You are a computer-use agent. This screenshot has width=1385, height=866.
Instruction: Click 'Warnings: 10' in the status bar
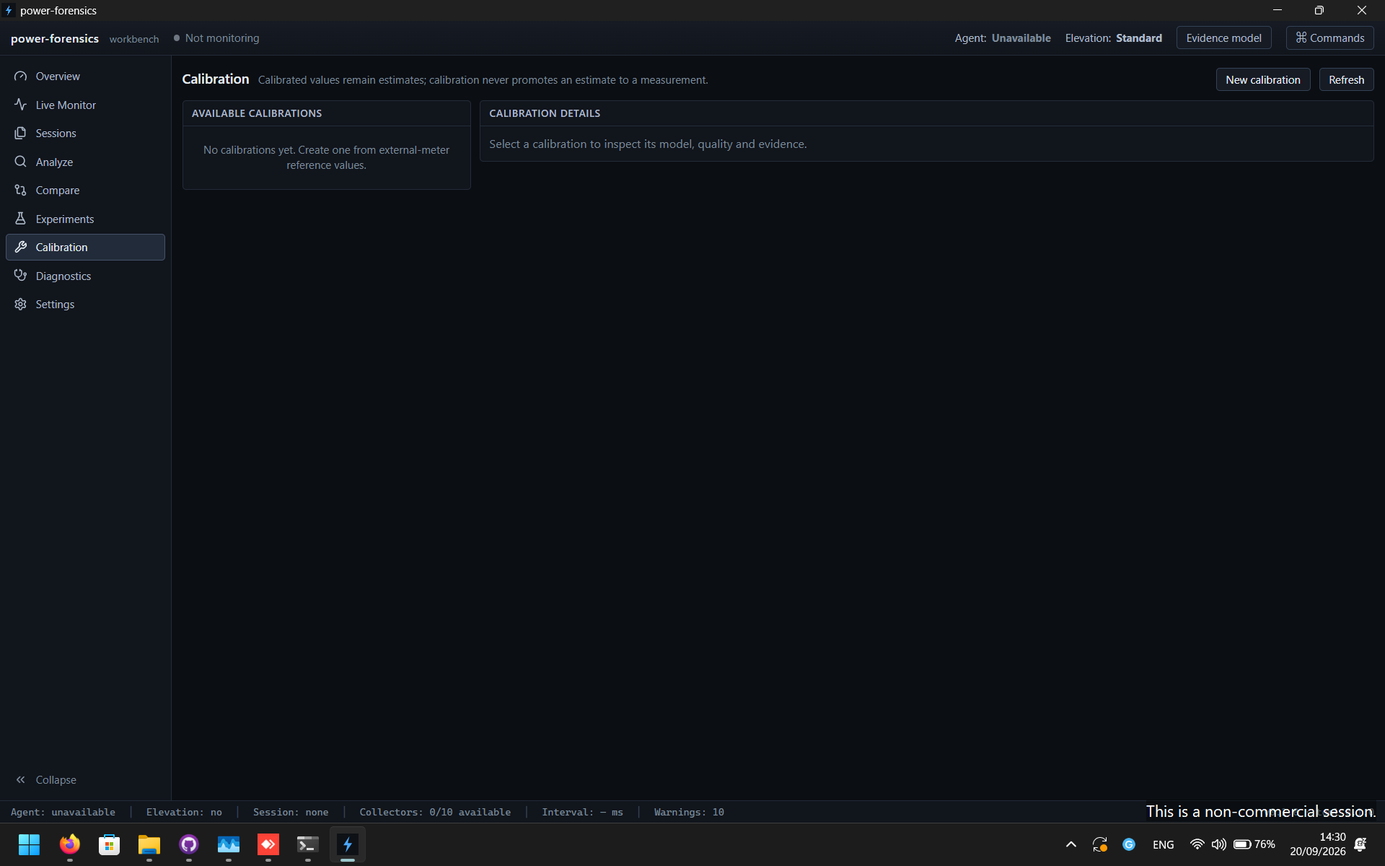pyautogui.click(x=689, y=812)
